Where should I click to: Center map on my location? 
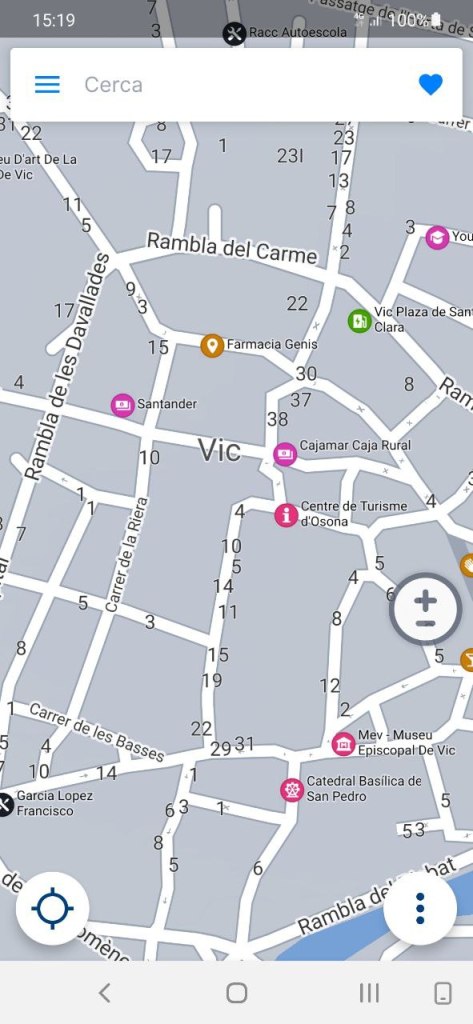click(x=52, y=908)
